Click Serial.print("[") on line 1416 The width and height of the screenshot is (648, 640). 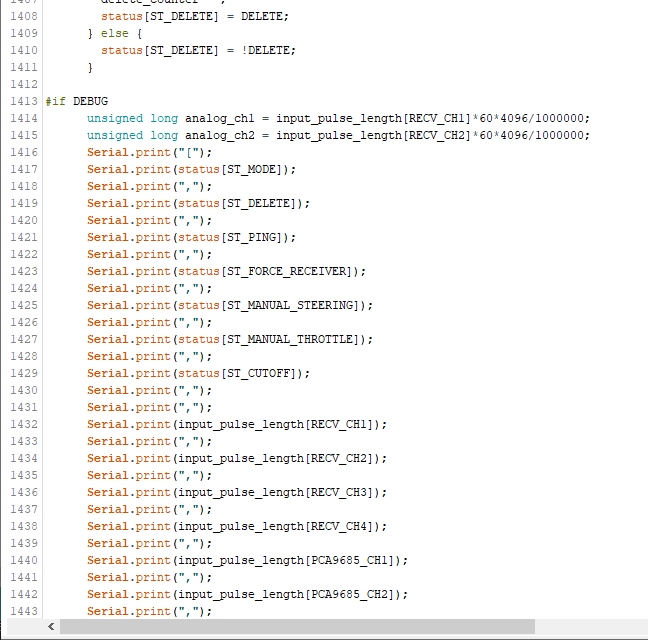(149, 152)
